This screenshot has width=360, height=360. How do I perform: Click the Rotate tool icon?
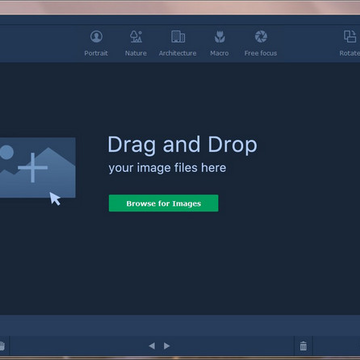pyautogui.click(x=350, y=36)
